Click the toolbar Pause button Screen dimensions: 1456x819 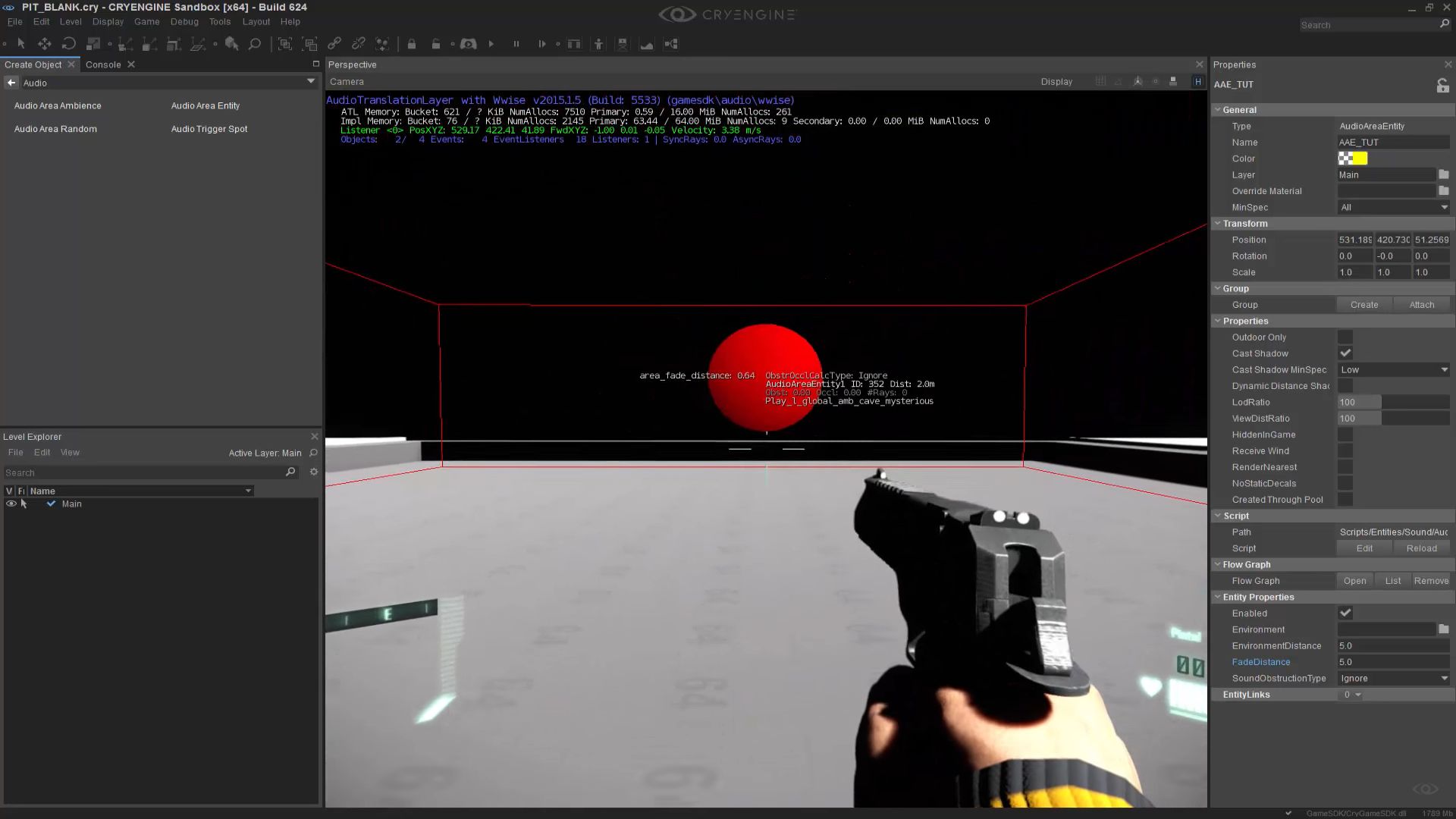tap(516, 44)
